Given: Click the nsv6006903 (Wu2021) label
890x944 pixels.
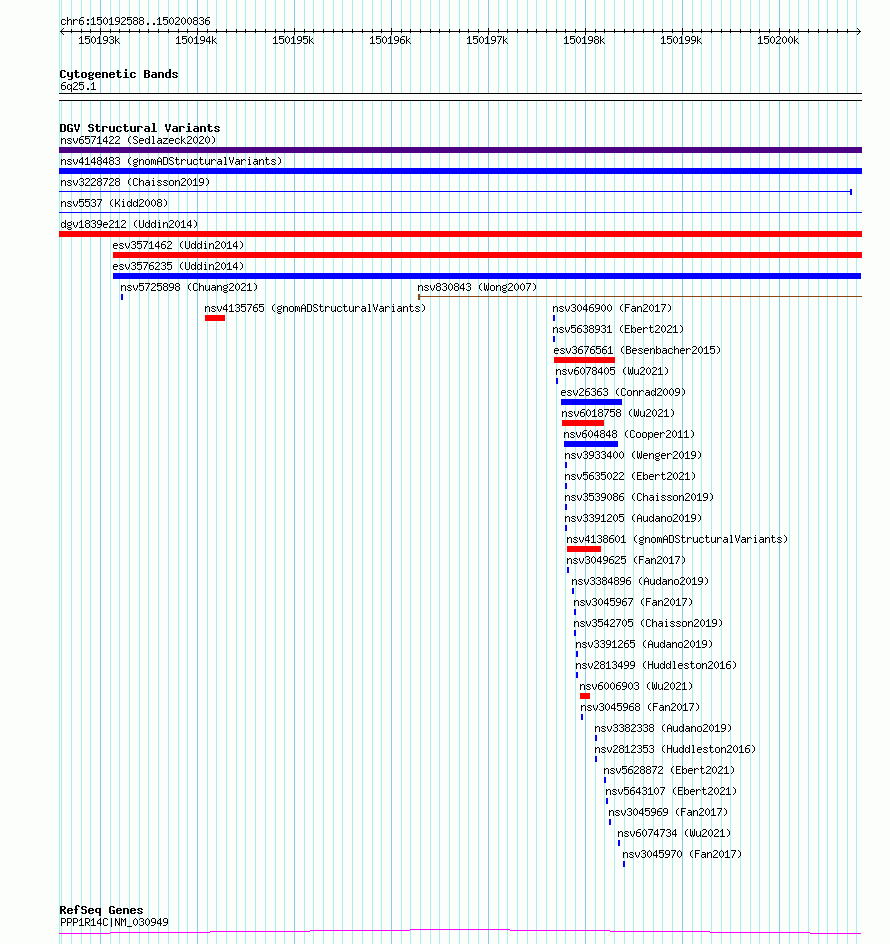Looking at the screenshot, I should point(636,687).
